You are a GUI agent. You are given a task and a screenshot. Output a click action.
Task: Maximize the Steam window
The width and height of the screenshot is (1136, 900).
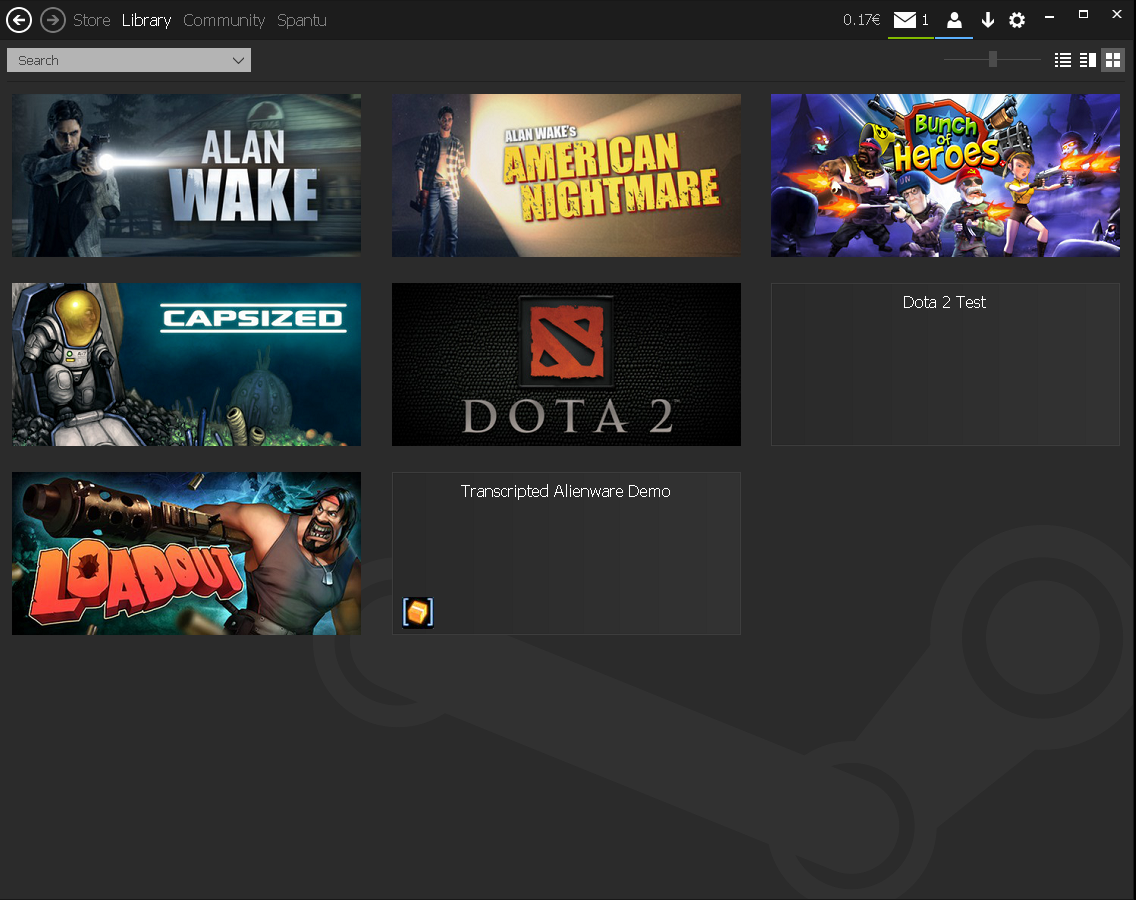[x=1083, y=14]
